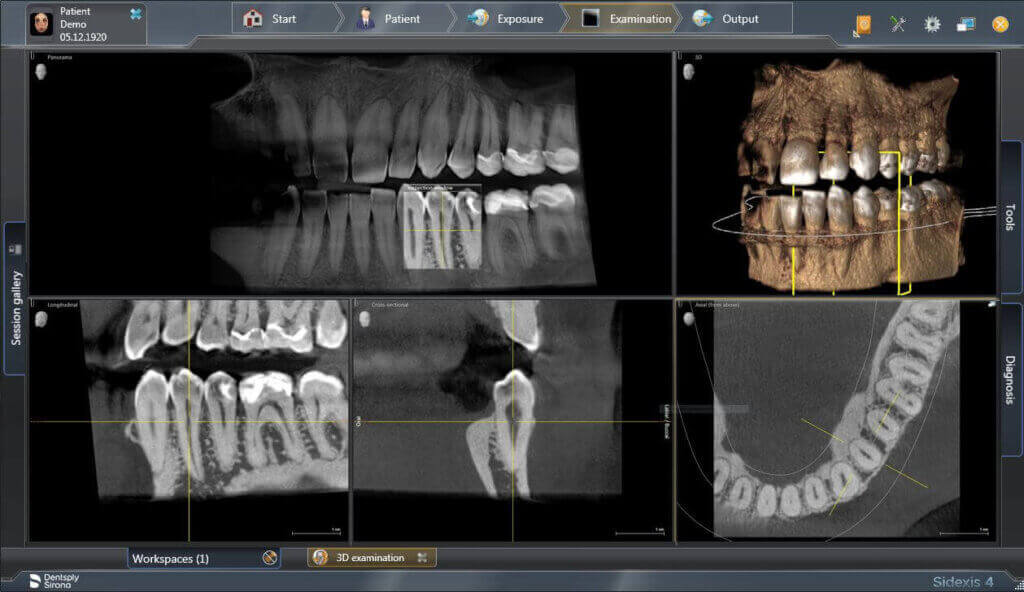
Task: Click the "Panorama" view label
Action: tap(59, 58)
